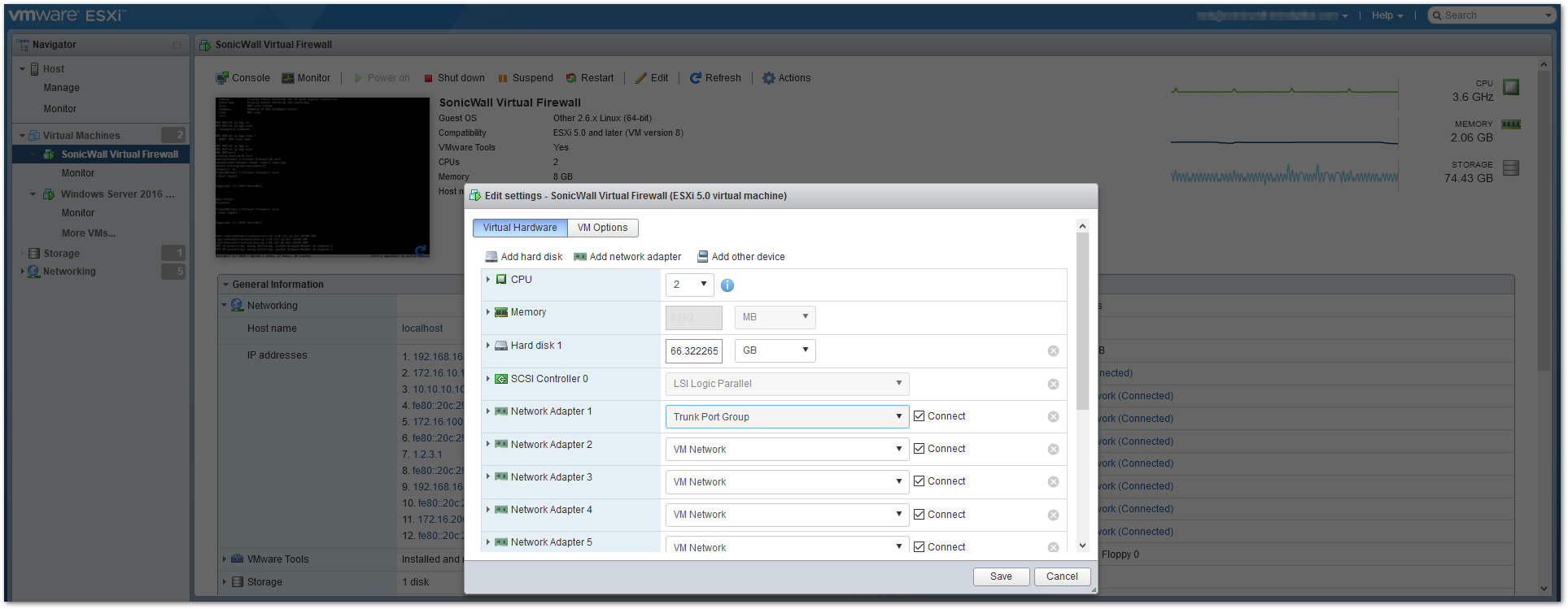Click the main page vertical scrollbar
1568x609 pixels.
click(x=1544, y=221)
